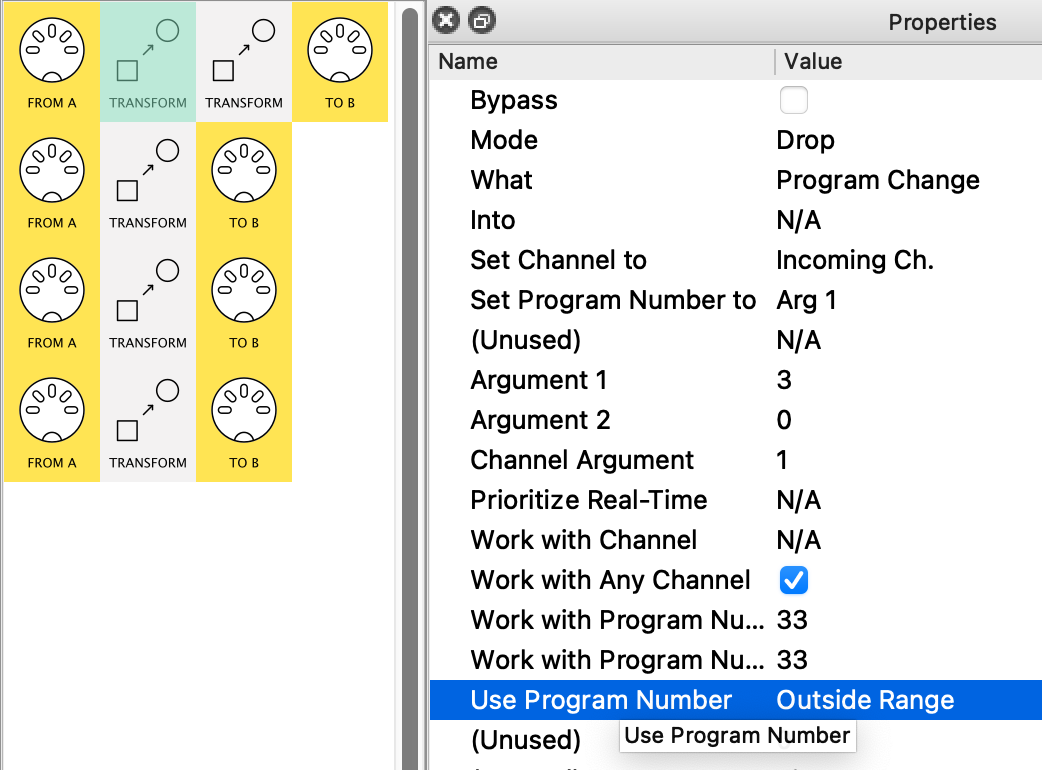Click the TO B node in bottom row
The image size is (1042, 770).
(x=243, y=421)
